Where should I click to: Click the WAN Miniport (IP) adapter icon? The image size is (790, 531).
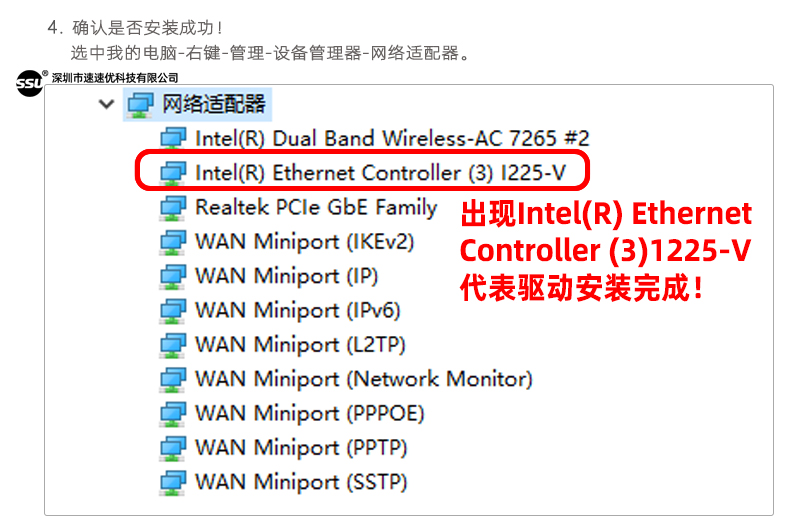173,277
